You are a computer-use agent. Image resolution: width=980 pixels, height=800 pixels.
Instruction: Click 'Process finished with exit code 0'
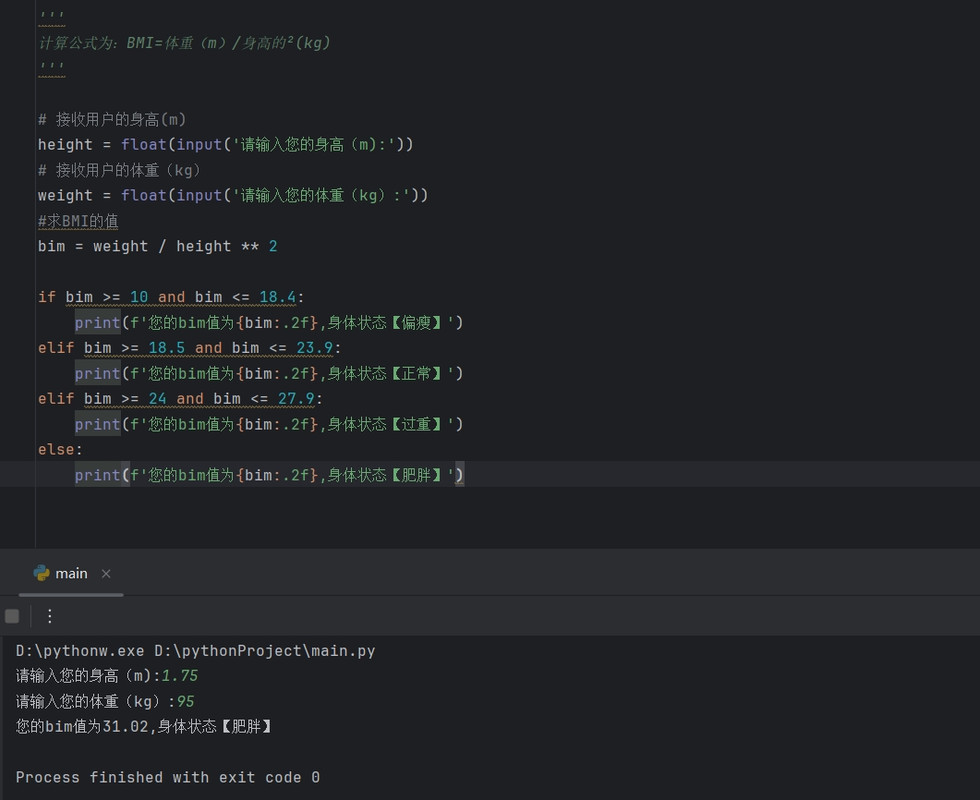(x=168, y=777)
